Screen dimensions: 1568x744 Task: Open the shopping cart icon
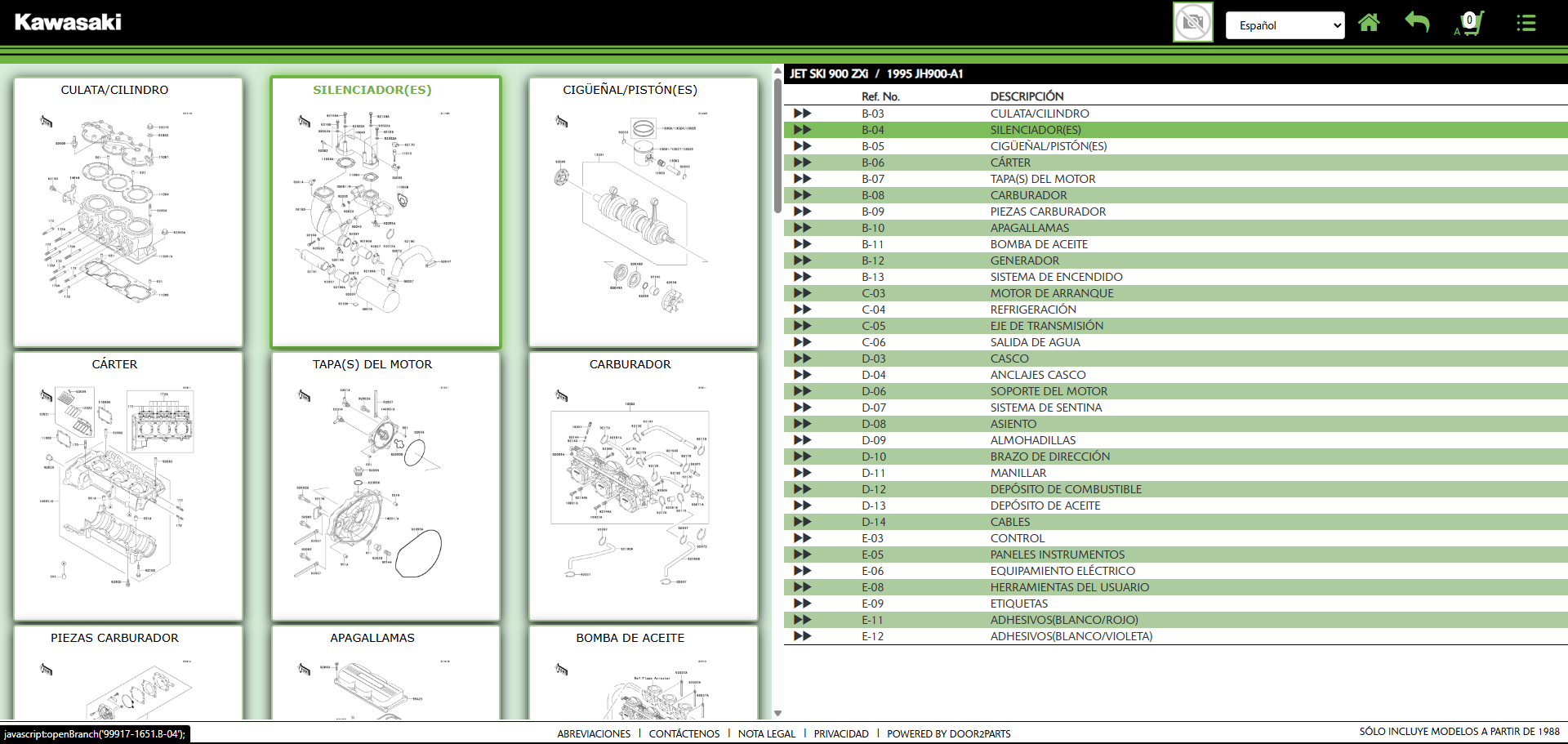click(x=1470, y=23)
